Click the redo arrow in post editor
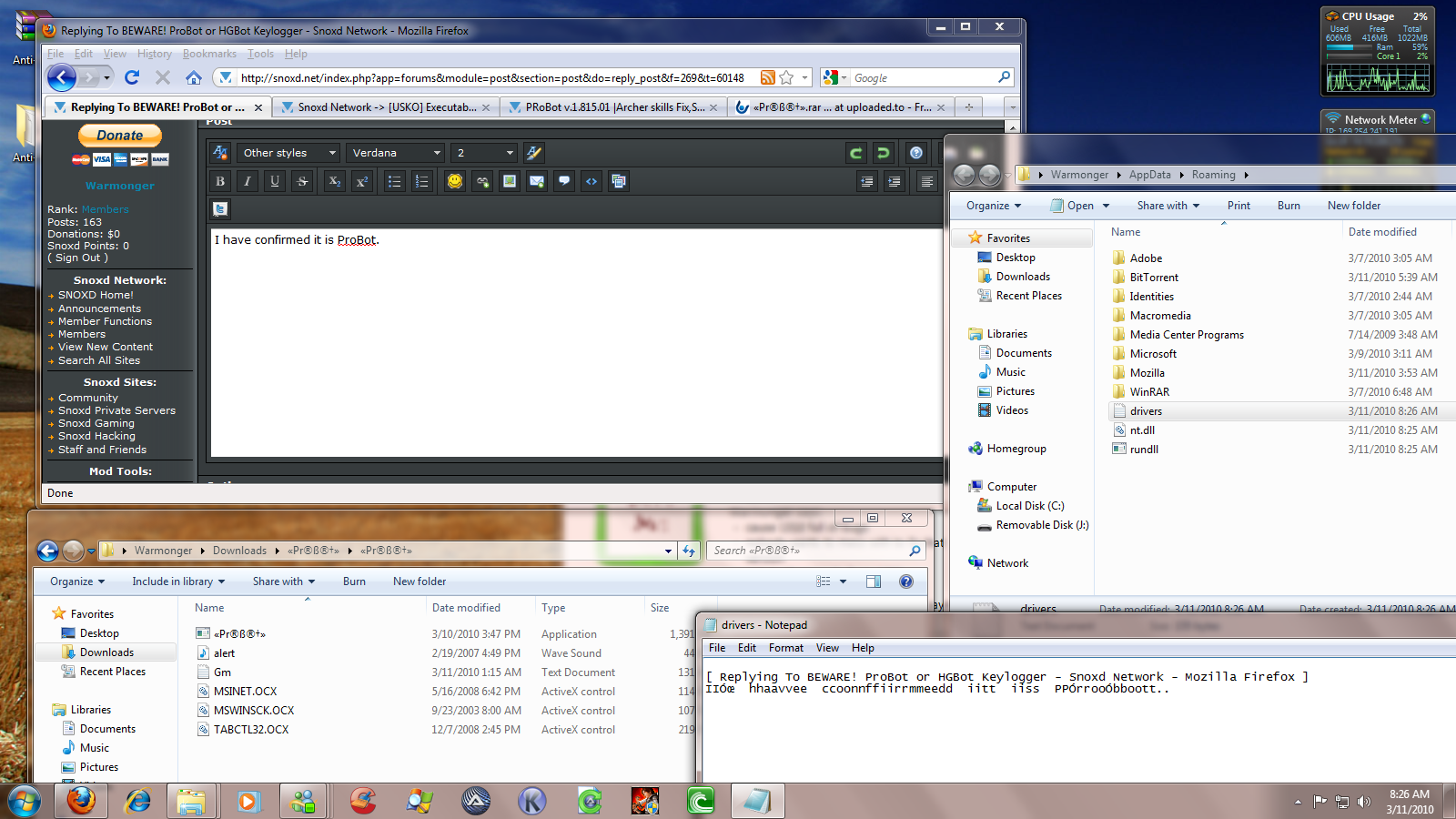 pos(883,153)
